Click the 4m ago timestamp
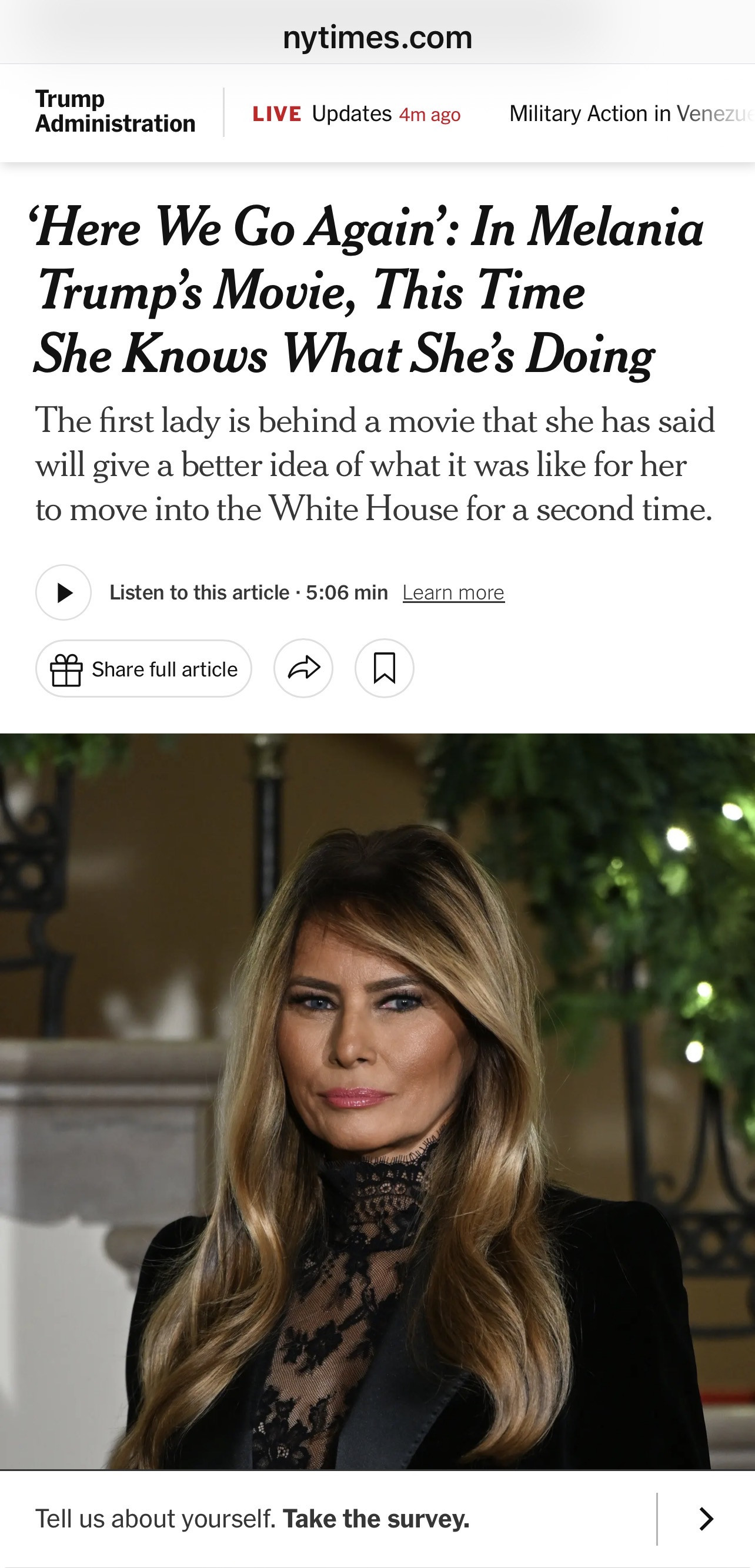This screenshot has width=755, height=1568. pyautogui.click(x=430, y=115)
